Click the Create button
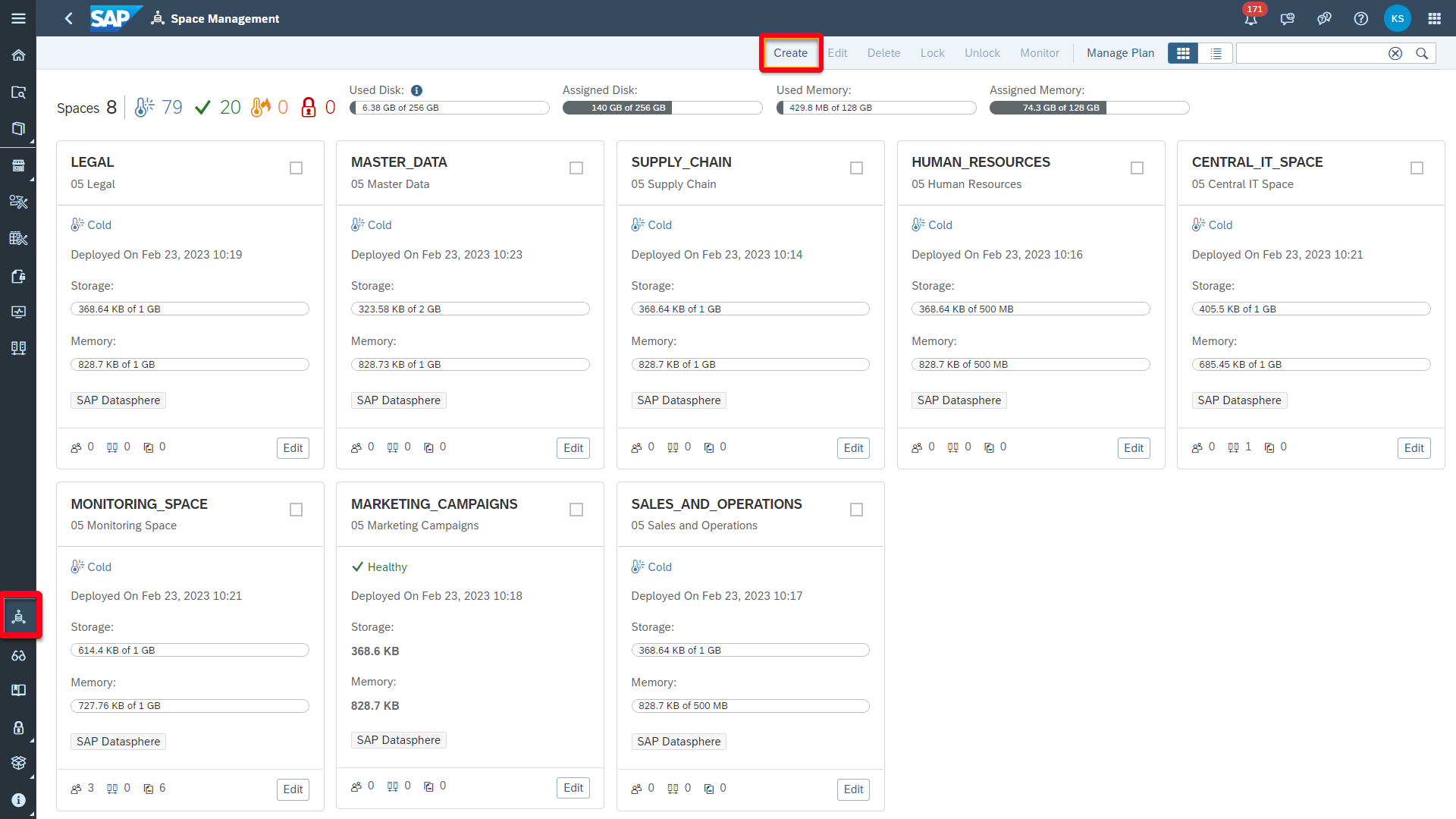 click(790, 52)
